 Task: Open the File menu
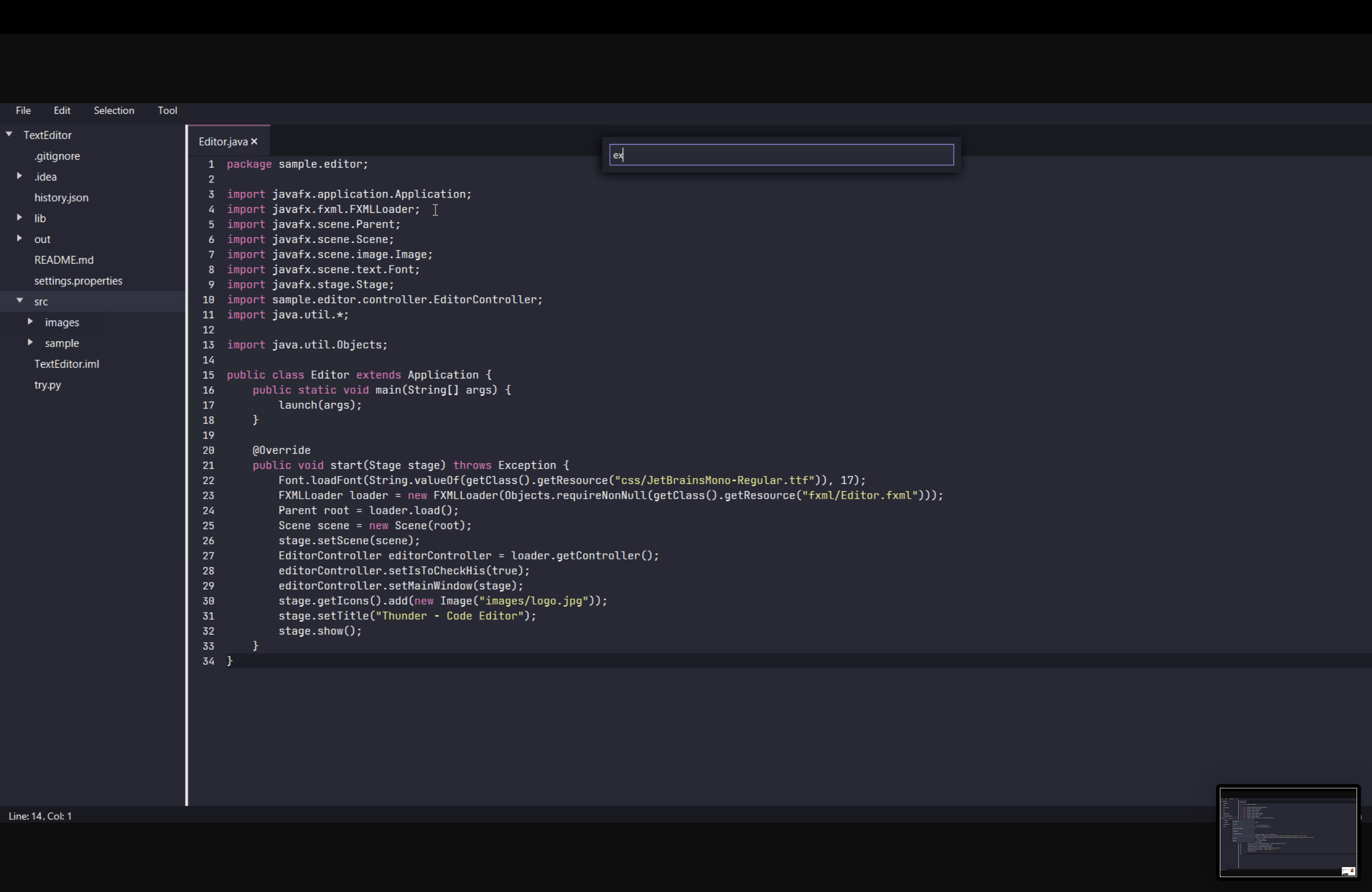[x=23, y=111]
